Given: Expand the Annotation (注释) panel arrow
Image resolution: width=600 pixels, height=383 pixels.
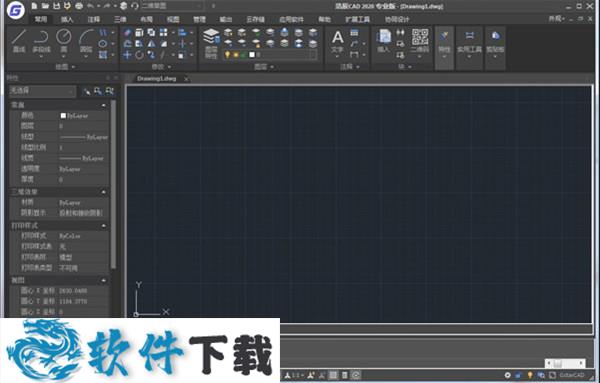Looking at the screenshot, I should 358,67.
